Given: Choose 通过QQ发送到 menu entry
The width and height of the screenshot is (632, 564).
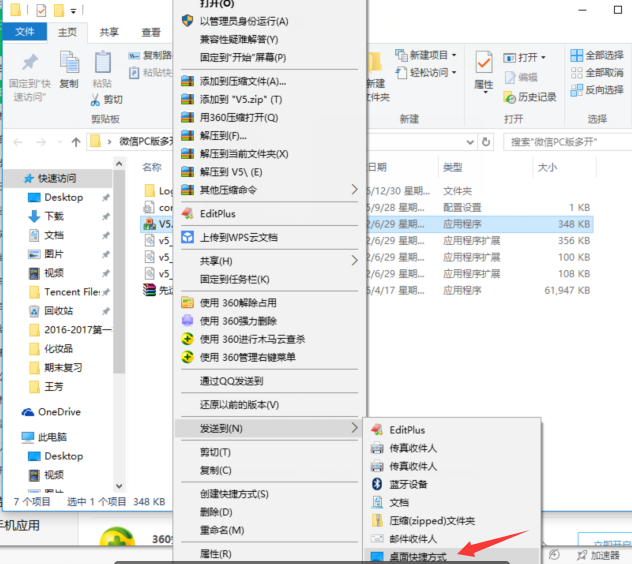Looking at the screenshot, I should click(x=232, y=381).
